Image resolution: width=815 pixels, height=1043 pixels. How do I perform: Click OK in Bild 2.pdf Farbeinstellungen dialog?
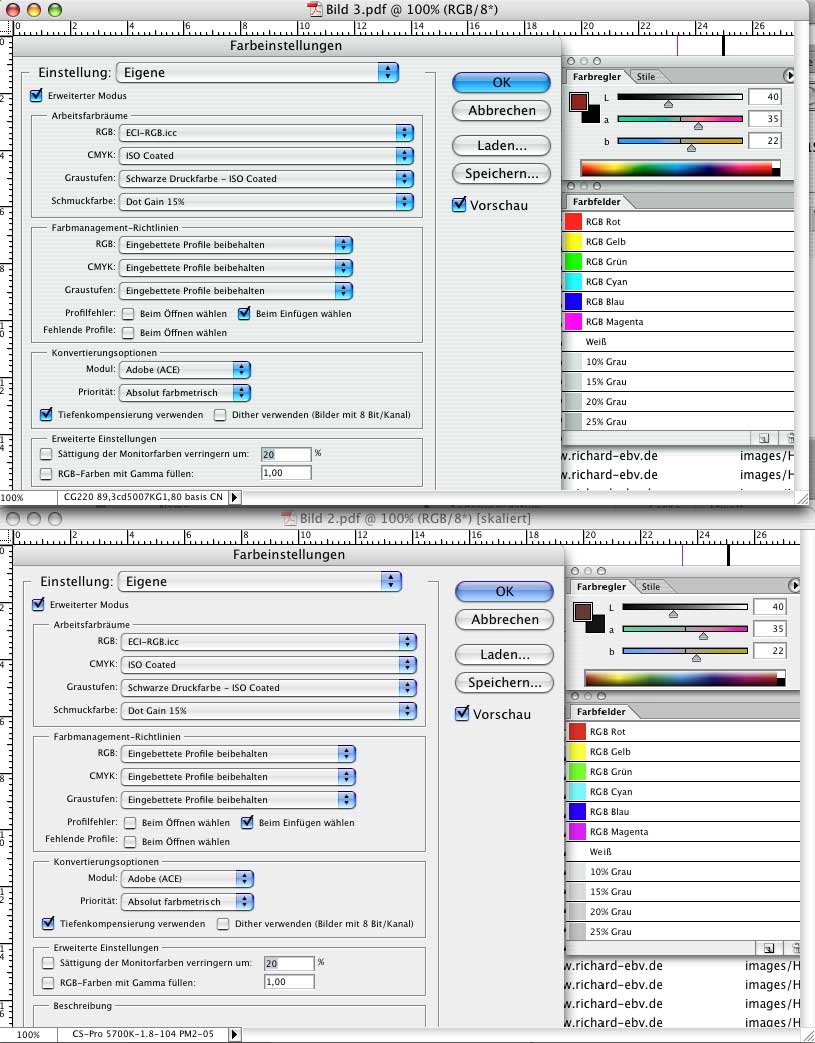click(x=504, y=591)
